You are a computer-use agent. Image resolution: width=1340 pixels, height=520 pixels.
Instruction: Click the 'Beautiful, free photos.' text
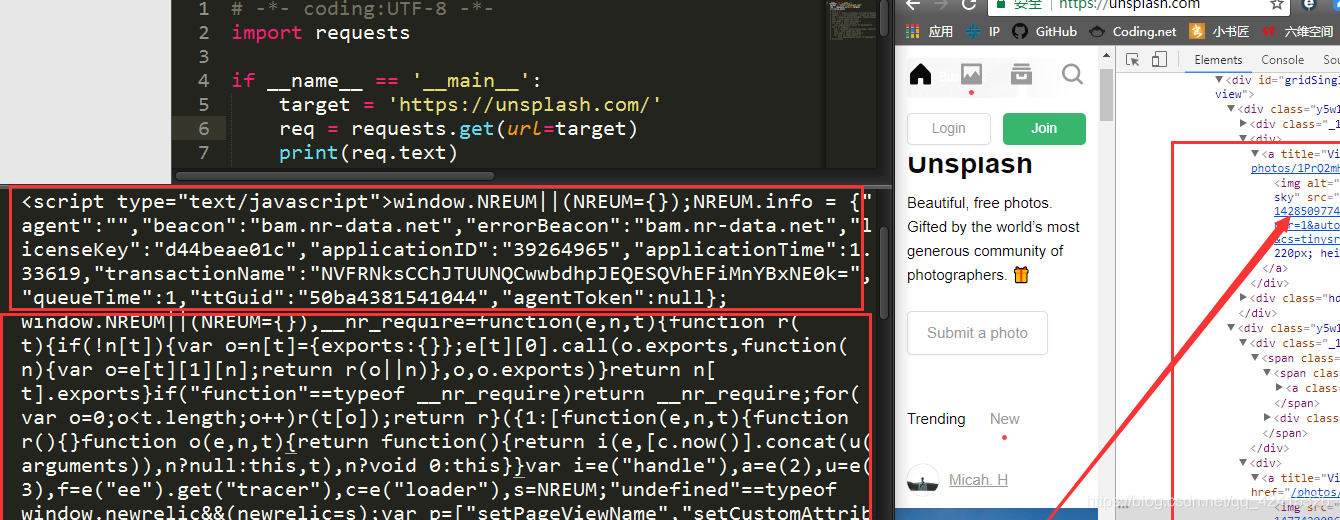pyautogui.click(x=980, y=203)
